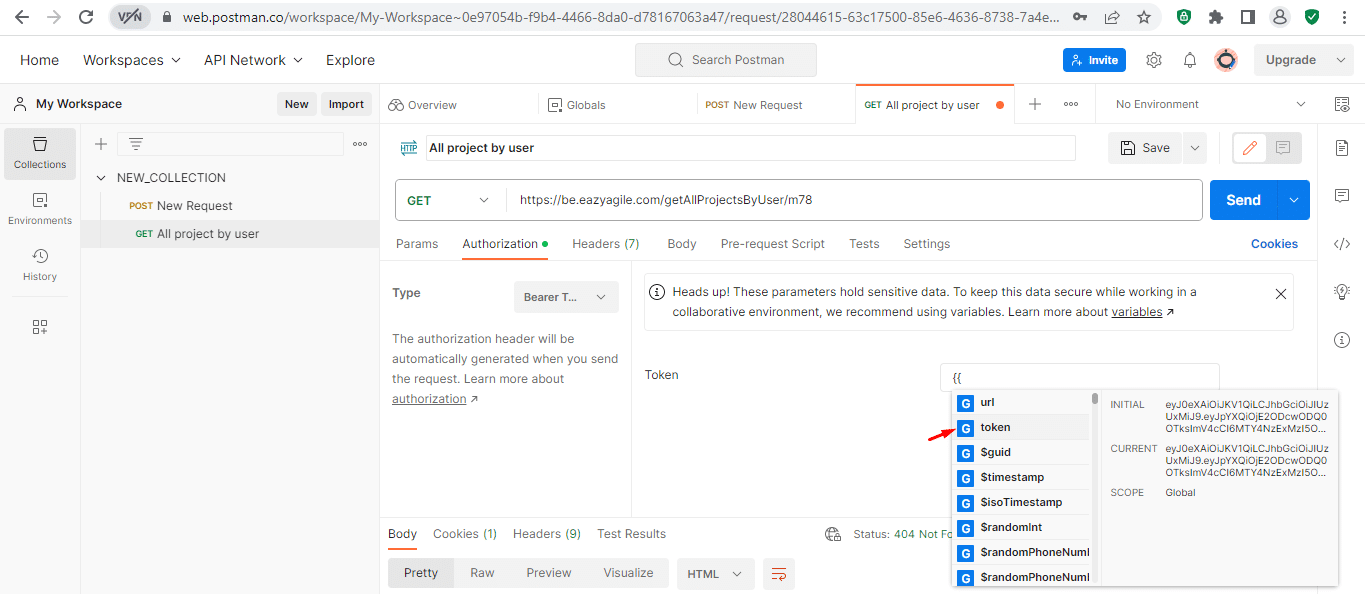Select the token variable suggestion
The width and height of the screenshot is (1365, 594).
(x=1021, y=428)
